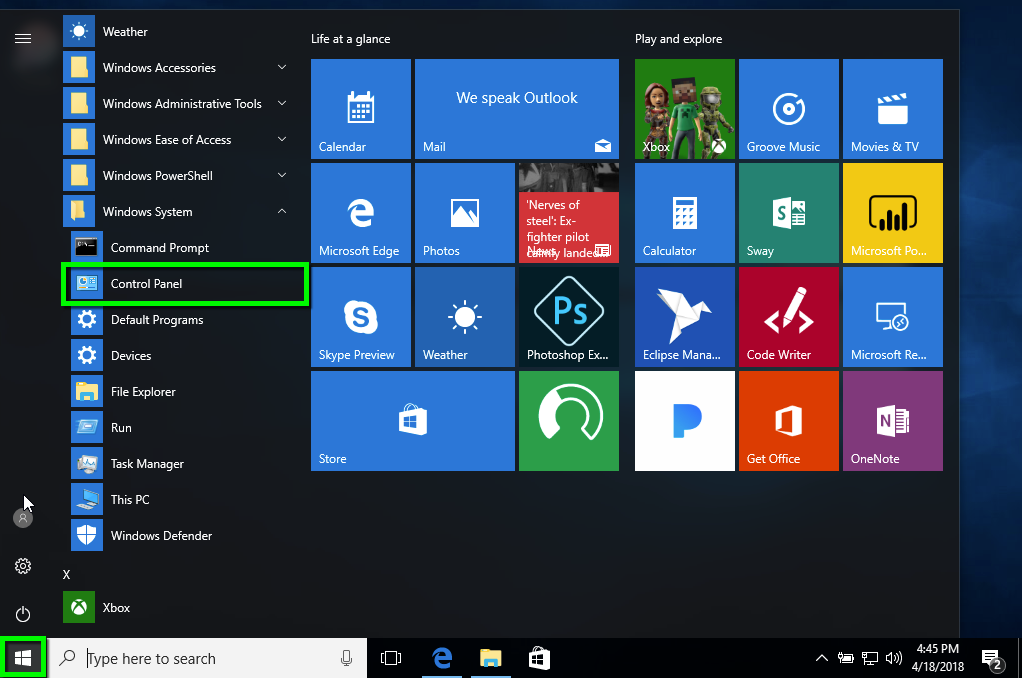
Task: Open the Store tile
Action: [413, 421]
